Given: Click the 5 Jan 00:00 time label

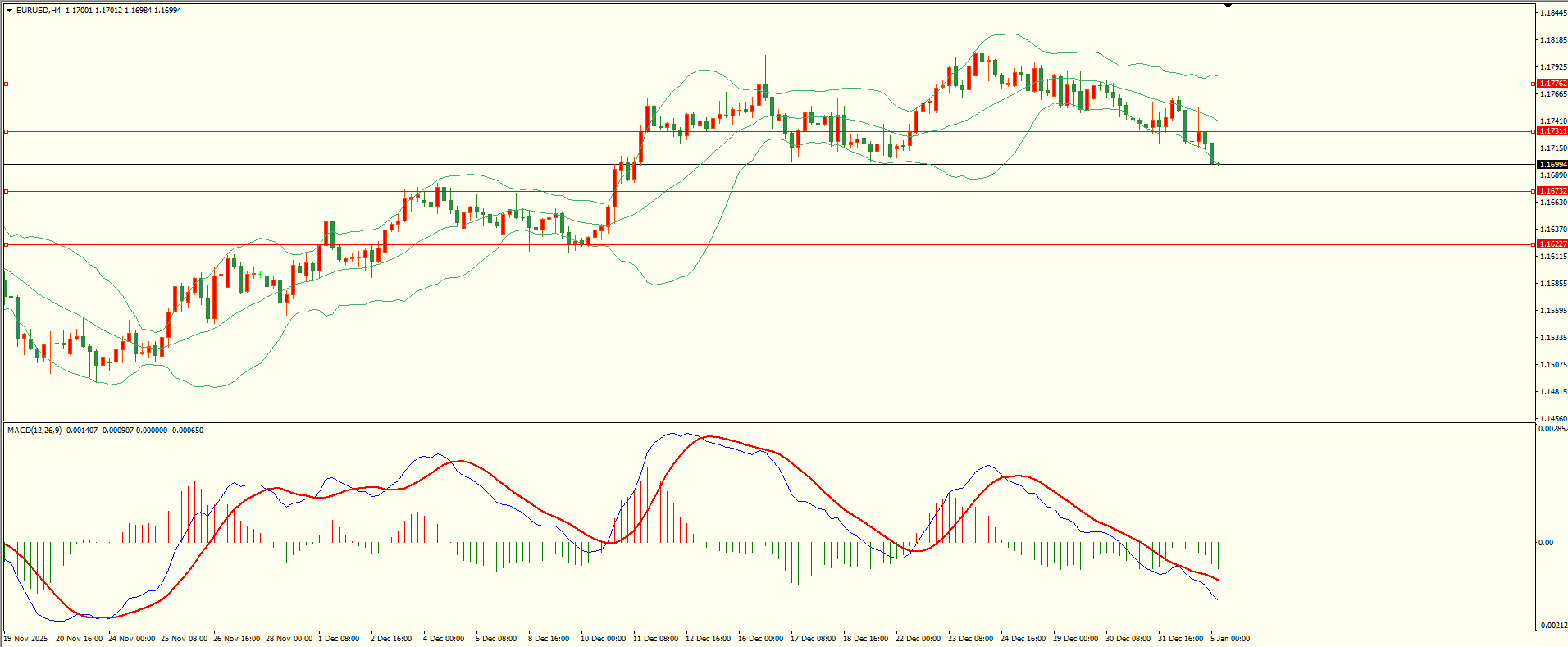Looking at the screenshot, I should [x=1230, y=639].
